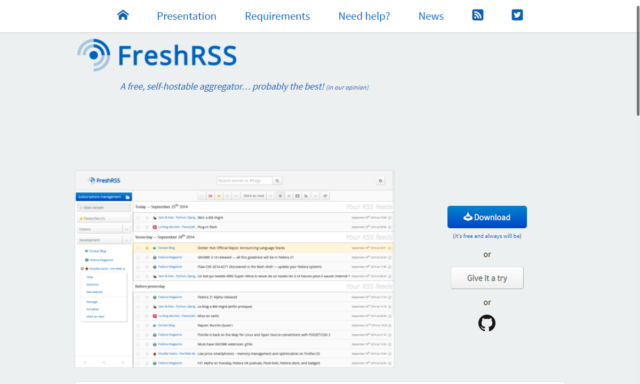This screenshot has width=640, height=384.
Task: Click the page's vertical scrollbar
Action: [x=638, y=61]
